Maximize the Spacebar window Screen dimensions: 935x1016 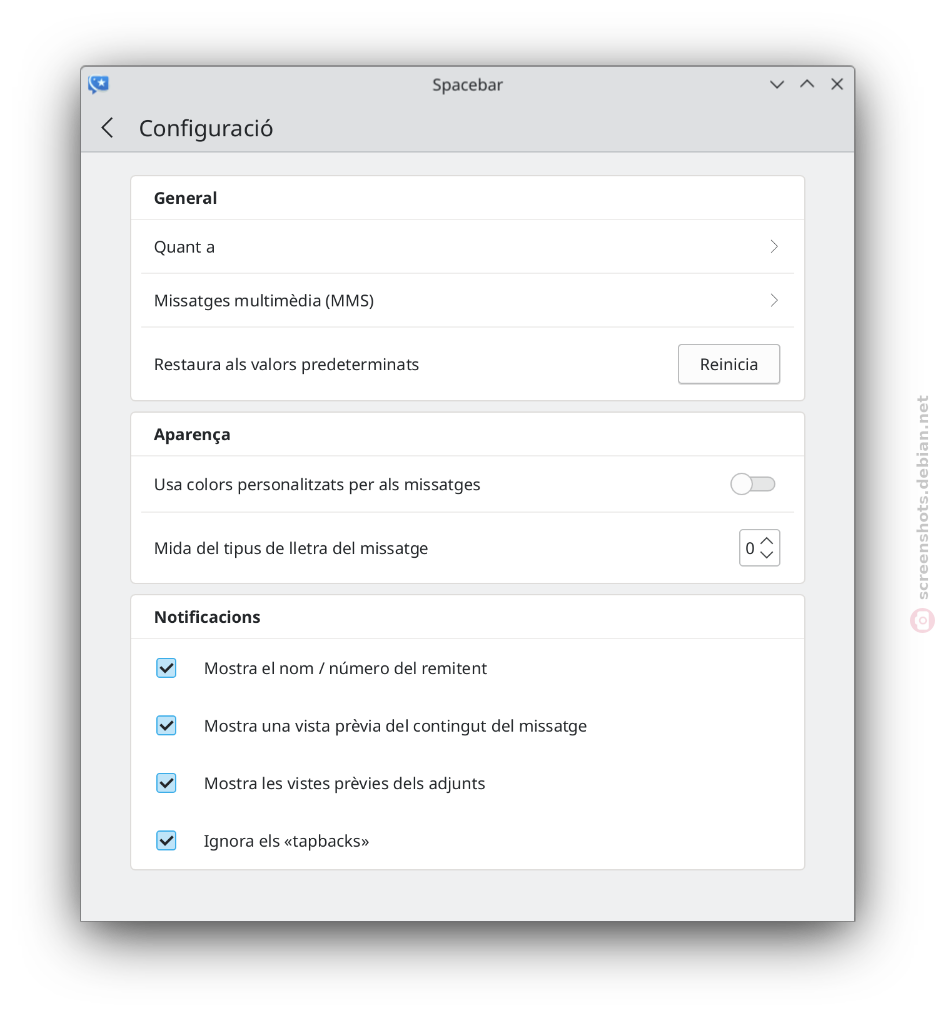click(x=807, y=84)
